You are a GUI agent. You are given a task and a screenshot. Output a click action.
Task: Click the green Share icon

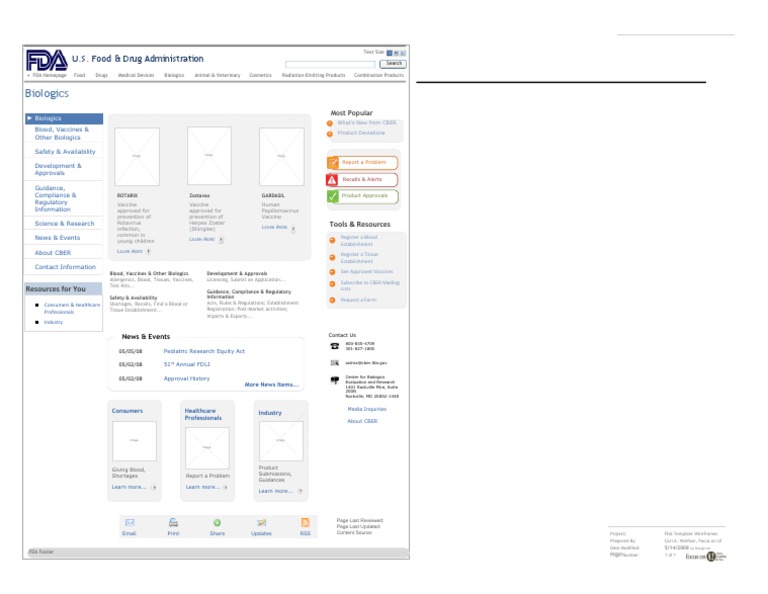[x=217, y=523]
